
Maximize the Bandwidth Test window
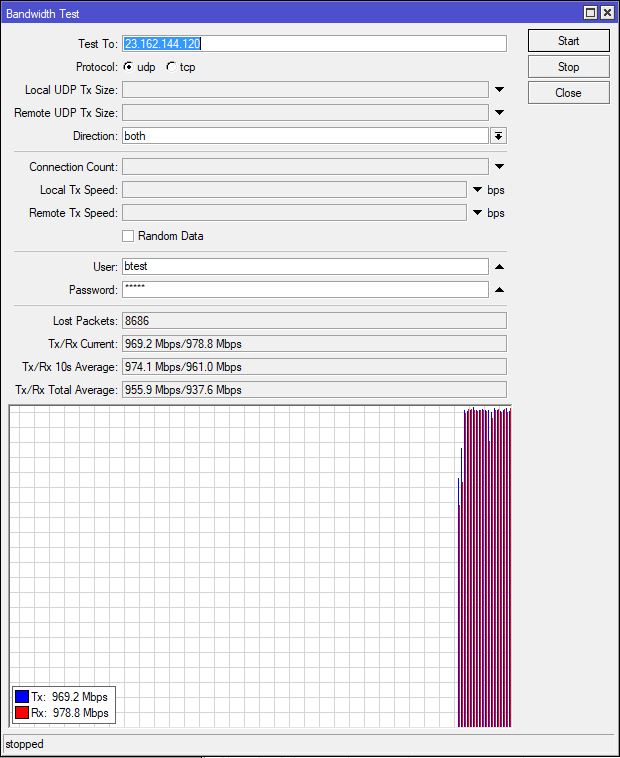(591, 13)
